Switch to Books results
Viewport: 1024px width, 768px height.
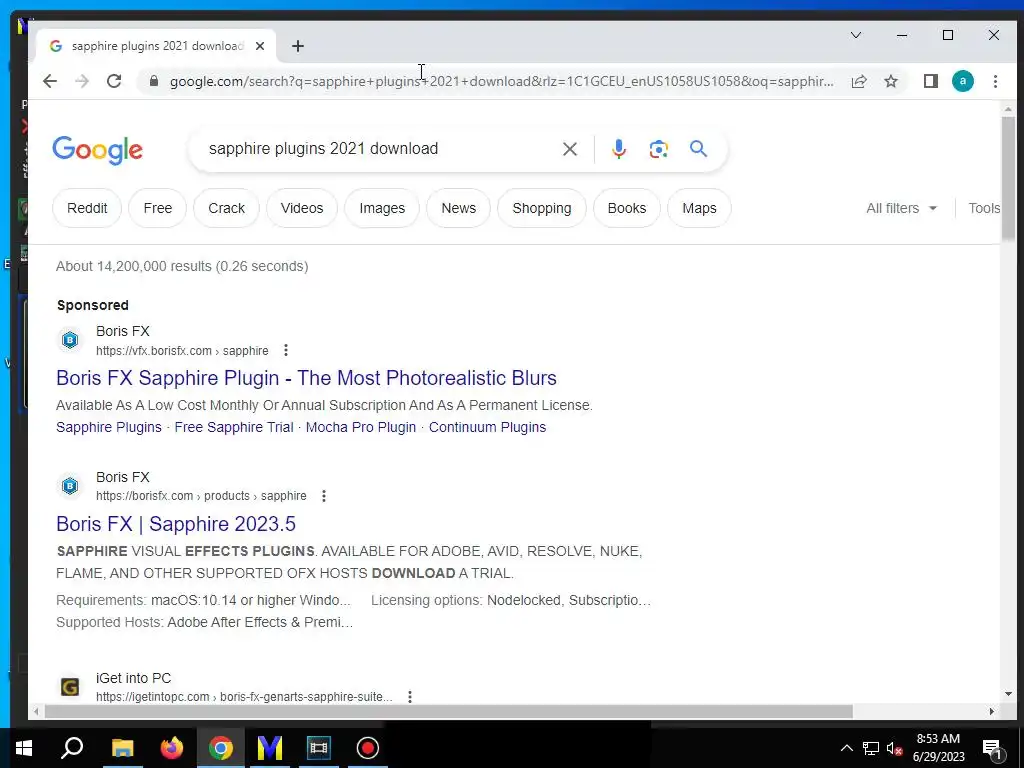[626, 208]
